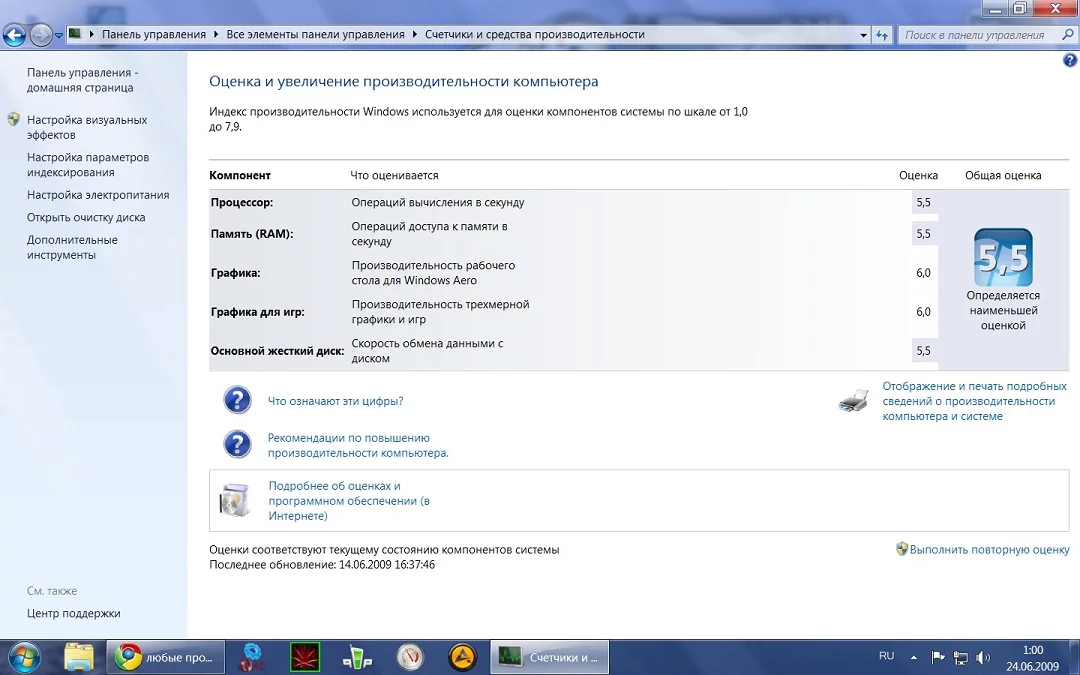Open 'Подробнее об оценках и программном обеспечении' link

point(349,501)
